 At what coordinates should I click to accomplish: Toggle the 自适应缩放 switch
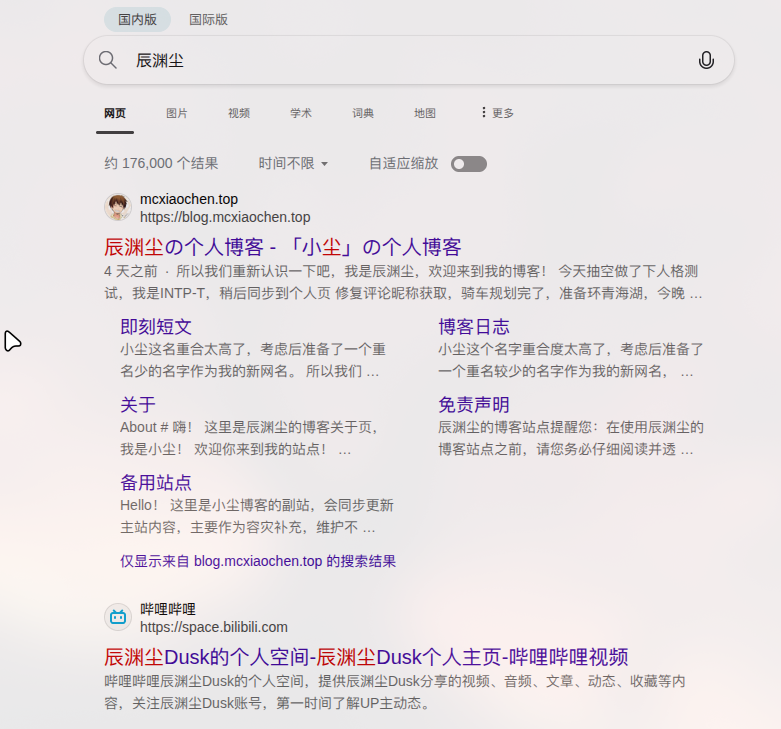(469, 164)
